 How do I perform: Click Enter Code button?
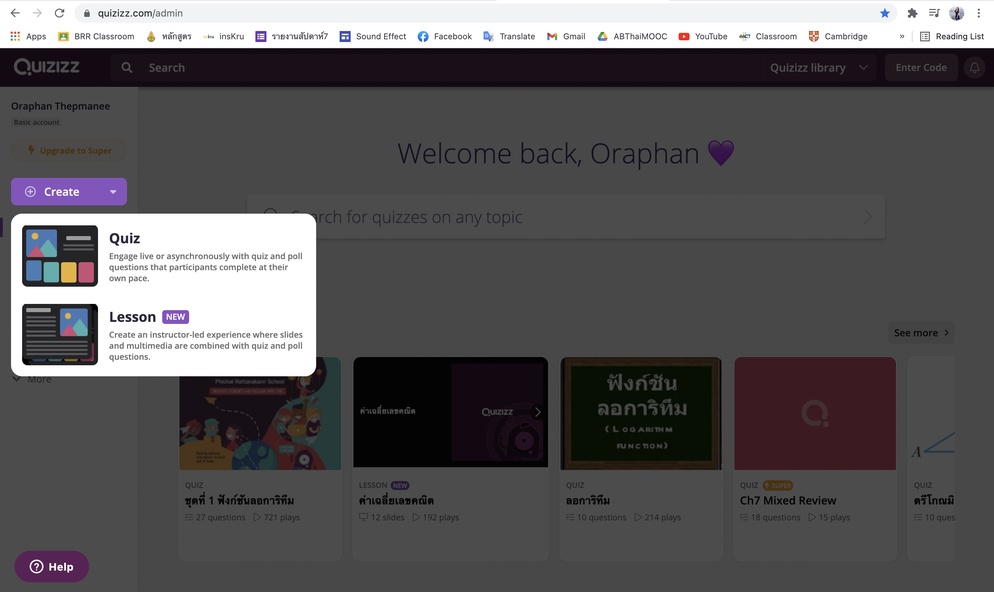tap(921, 68)
